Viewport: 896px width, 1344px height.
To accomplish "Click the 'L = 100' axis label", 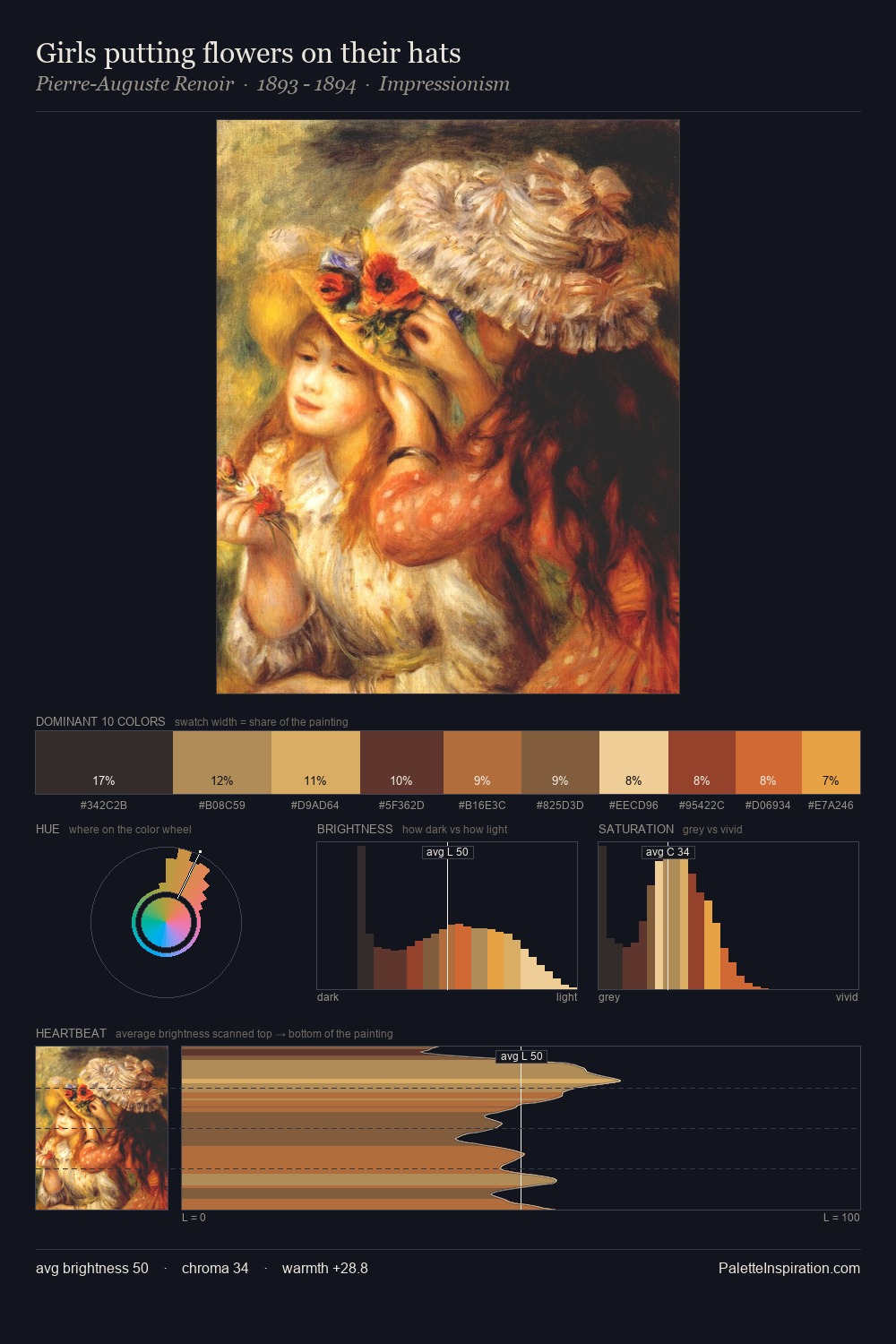I will pyautogui.click(x=841, y=1218).
